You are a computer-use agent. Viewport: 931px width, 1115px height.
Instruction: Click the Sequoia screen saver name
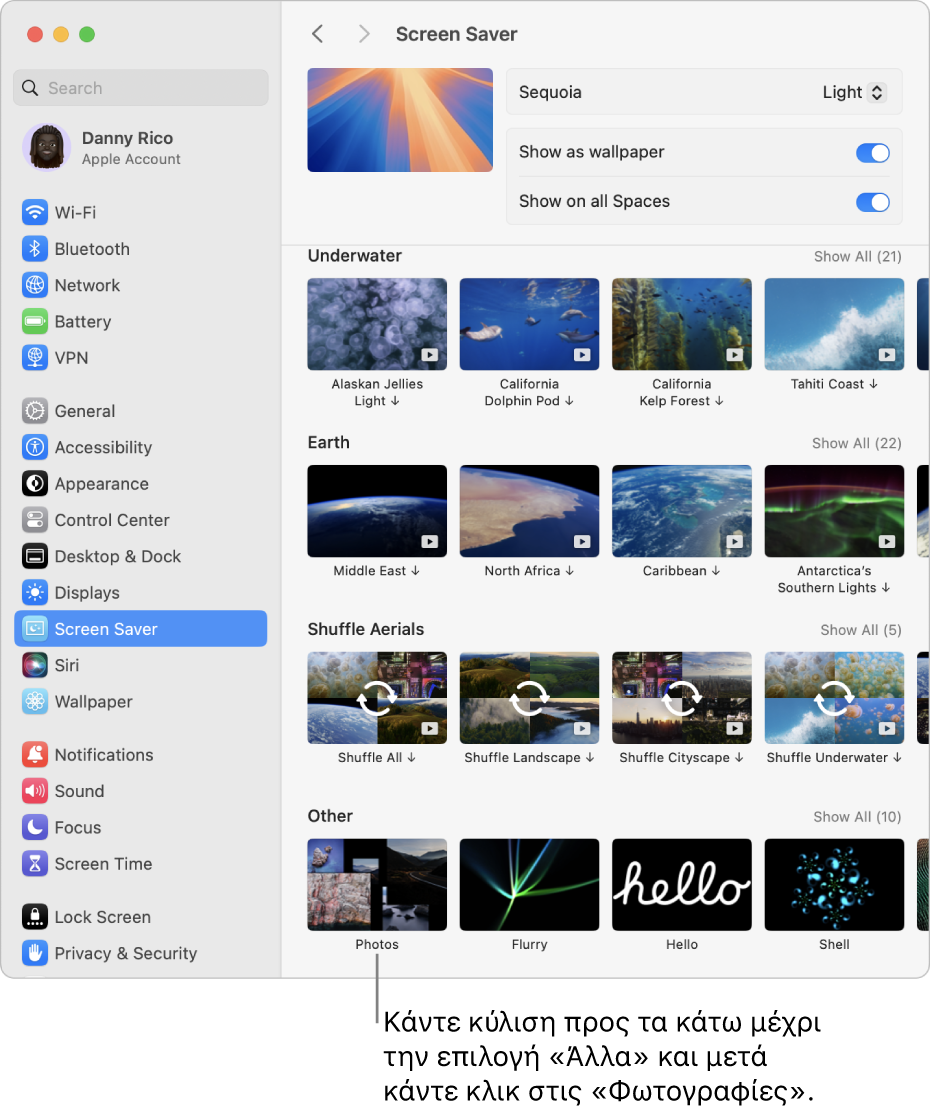pos(550,92)
